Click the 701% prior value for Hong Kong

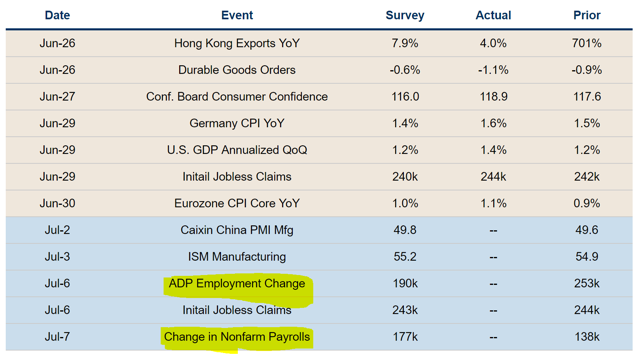tap(587, 43)
